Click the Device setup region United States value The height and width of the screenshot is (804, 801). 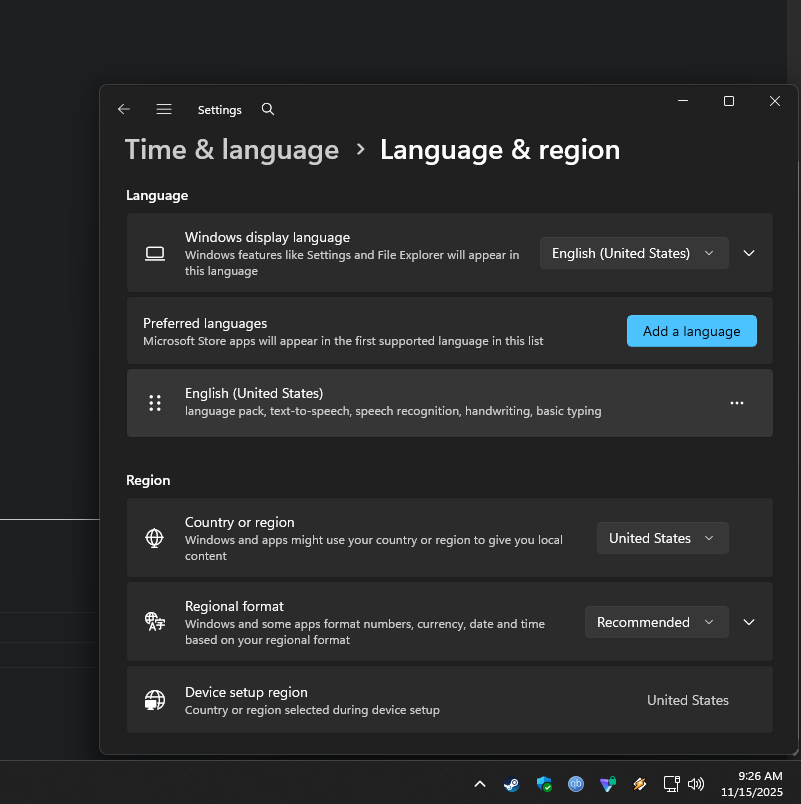pos(688,700)
